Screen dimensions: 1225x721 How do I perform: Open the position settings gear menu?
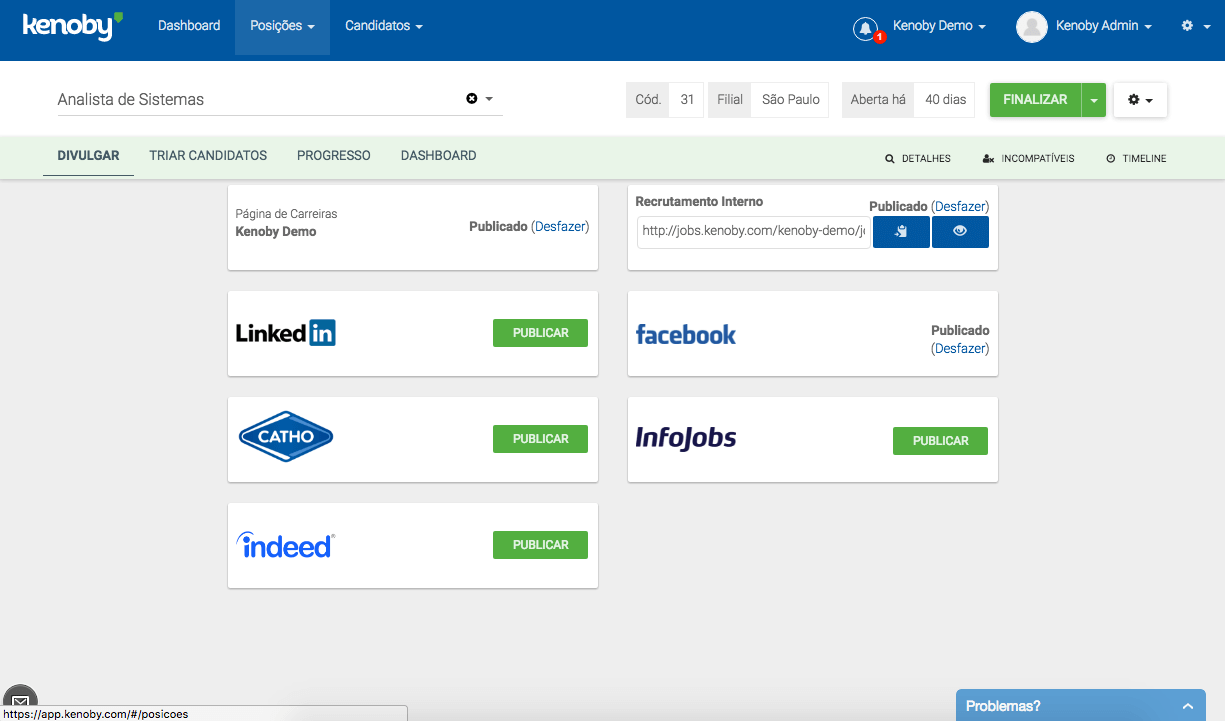[x=1140, y=100]
